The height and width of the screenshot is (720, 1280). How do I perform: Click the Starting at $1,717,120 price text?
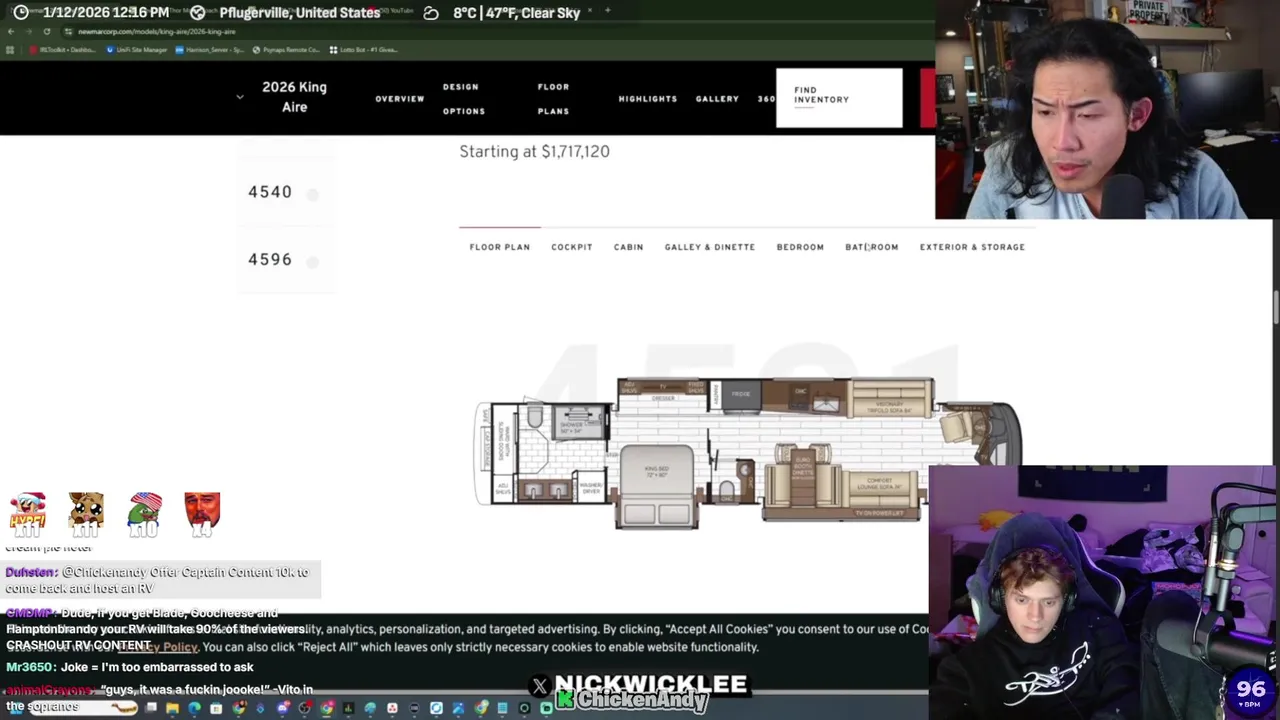click(534, 151)
